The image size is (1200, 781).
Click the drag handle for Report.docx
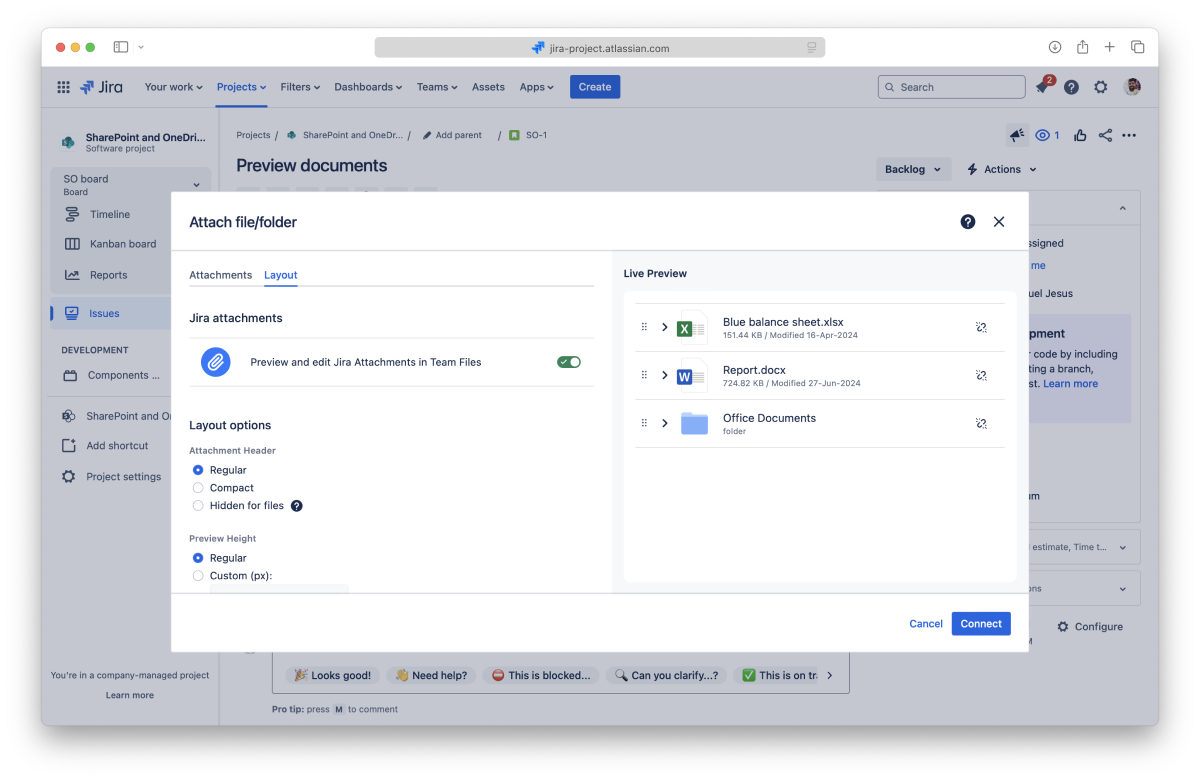[644, 375]
